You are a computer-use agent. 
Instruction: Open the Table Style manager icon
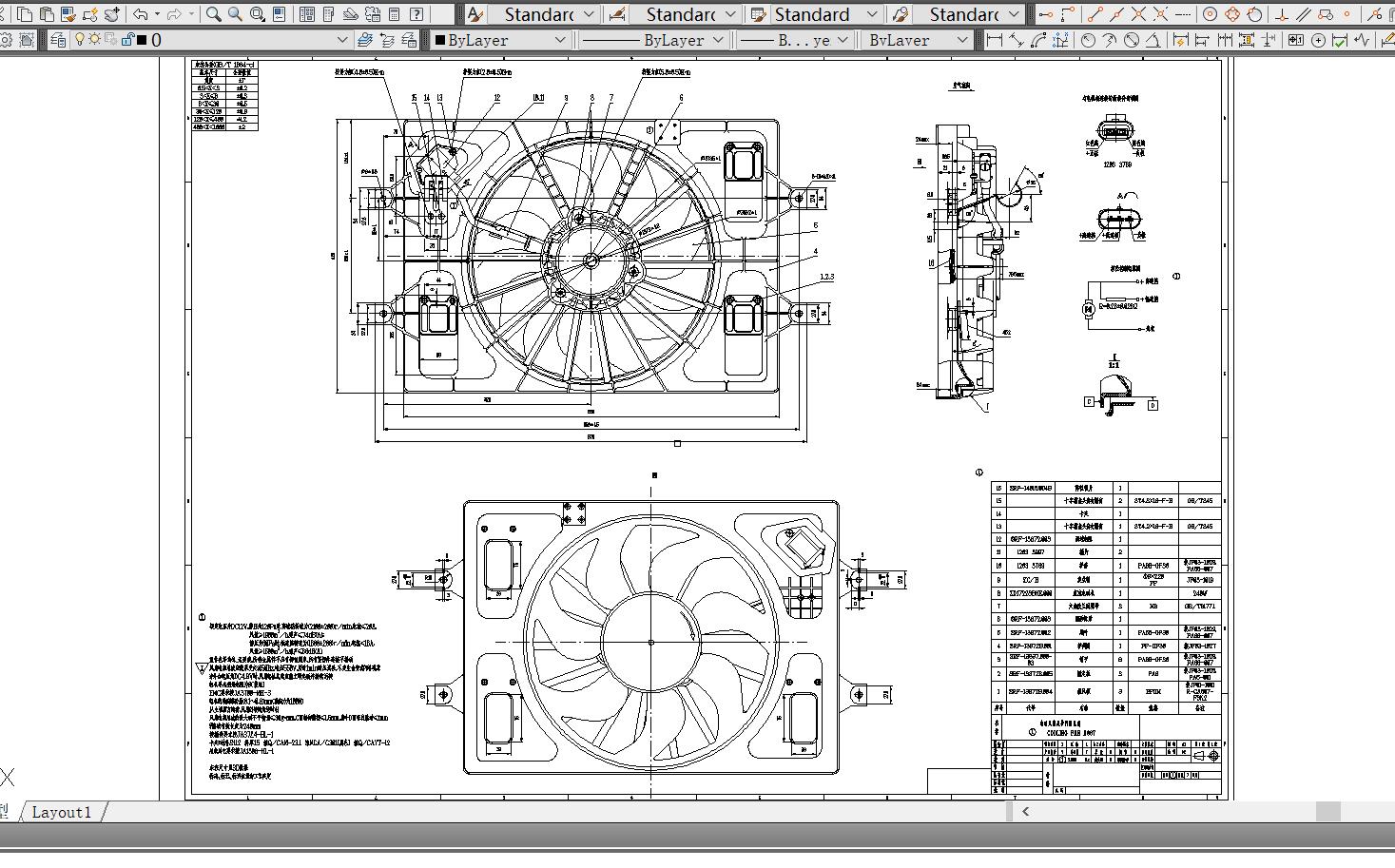tap(759, 14)
